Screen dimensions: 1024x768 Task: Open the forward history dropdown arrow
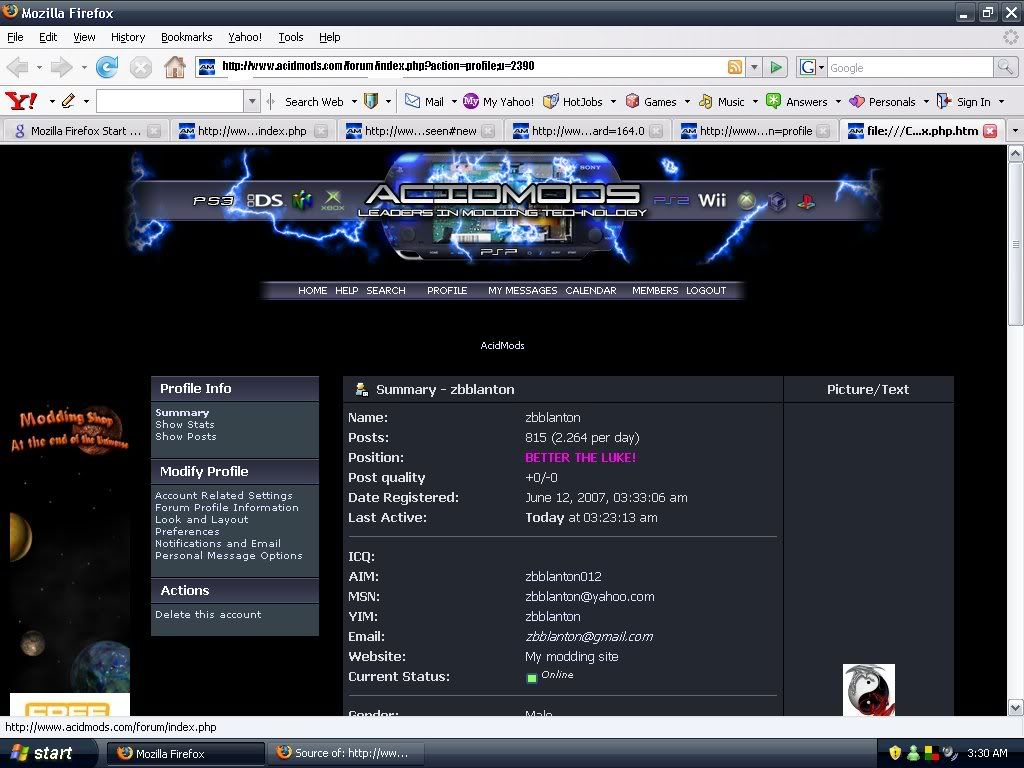[84, 67]
